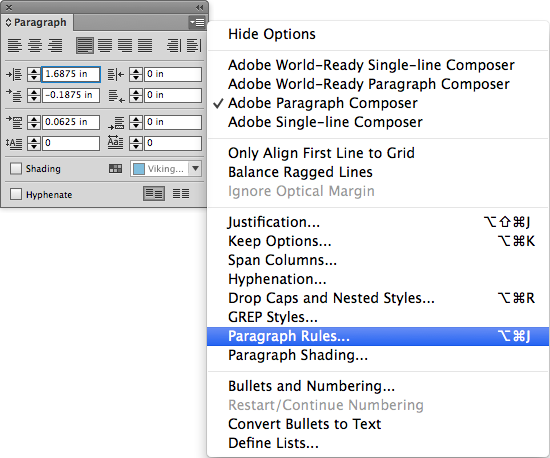Select Justify all lines icon
The image size is (550, 458).
pyautogui.click(x=145, y=46)
